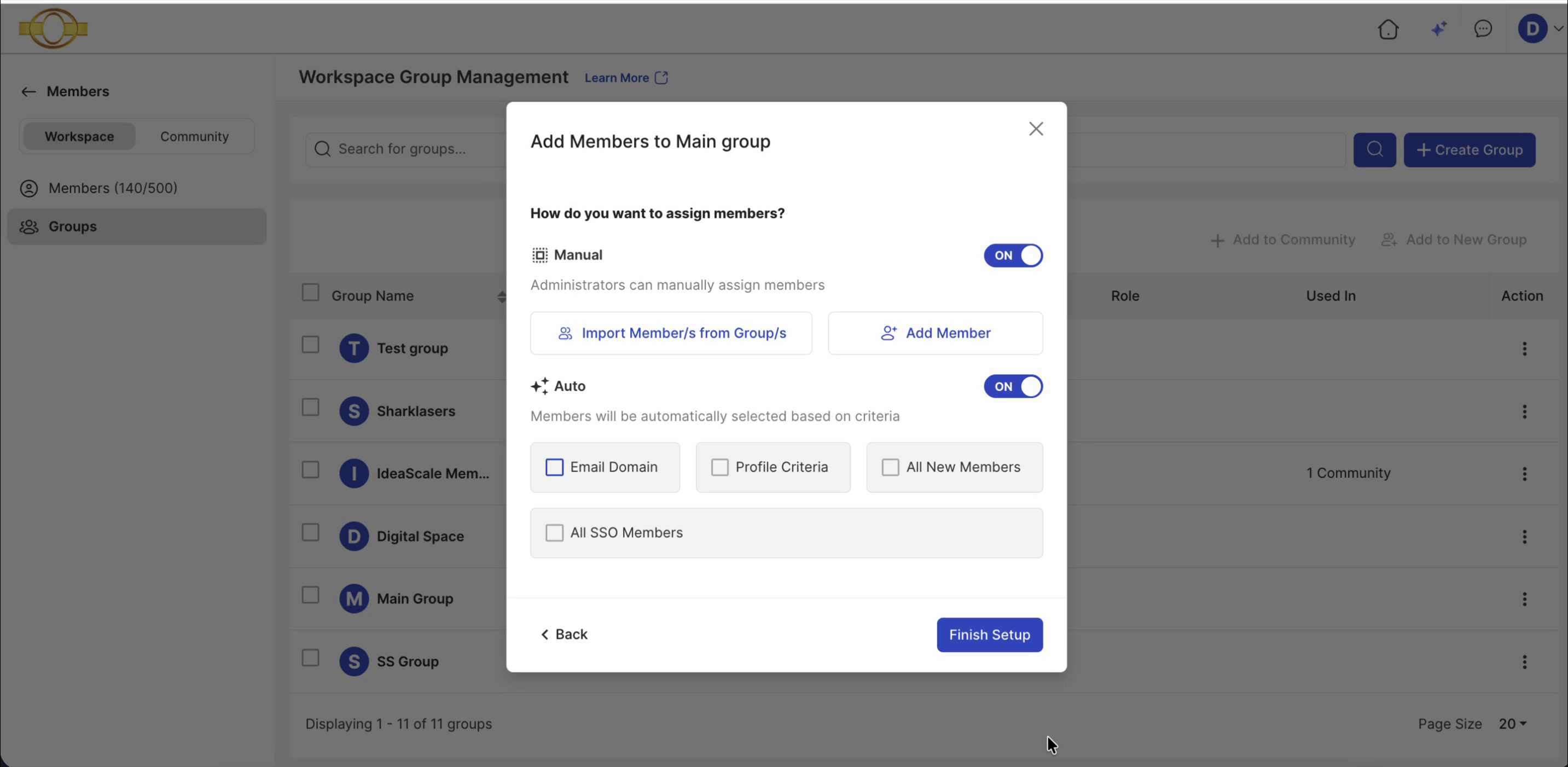Open the AI sparkle icon in top bar
This screenshot has height=767, width=1568.
[x=1438, y=28]
